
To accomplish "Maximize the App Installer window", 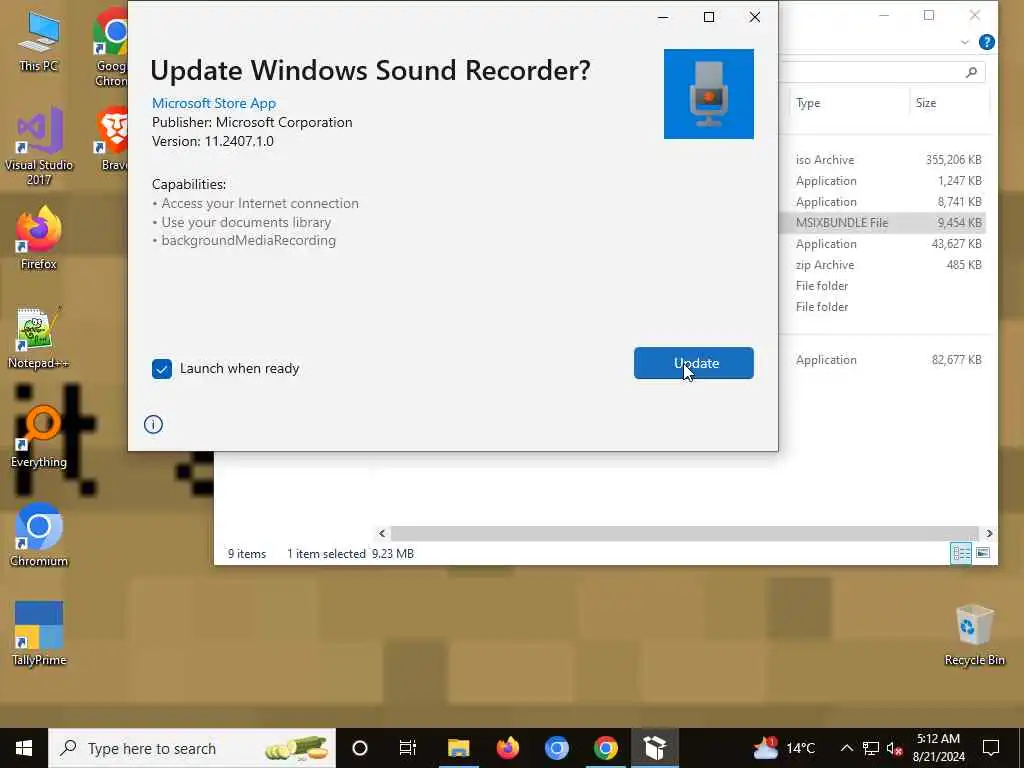I will (709, 17).
